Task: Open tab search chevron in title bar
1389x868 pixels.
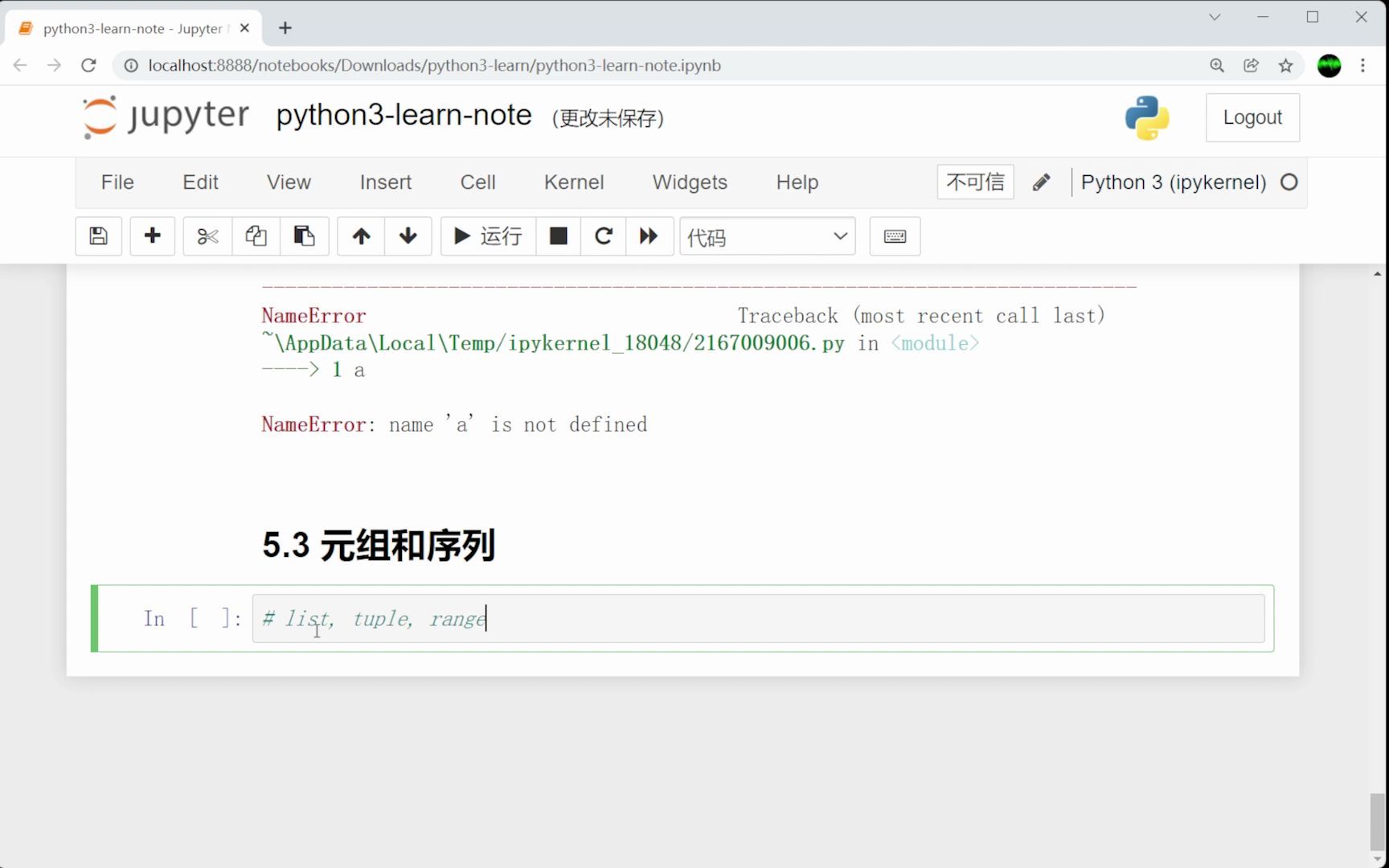Action: click(x=1215, y=17)
